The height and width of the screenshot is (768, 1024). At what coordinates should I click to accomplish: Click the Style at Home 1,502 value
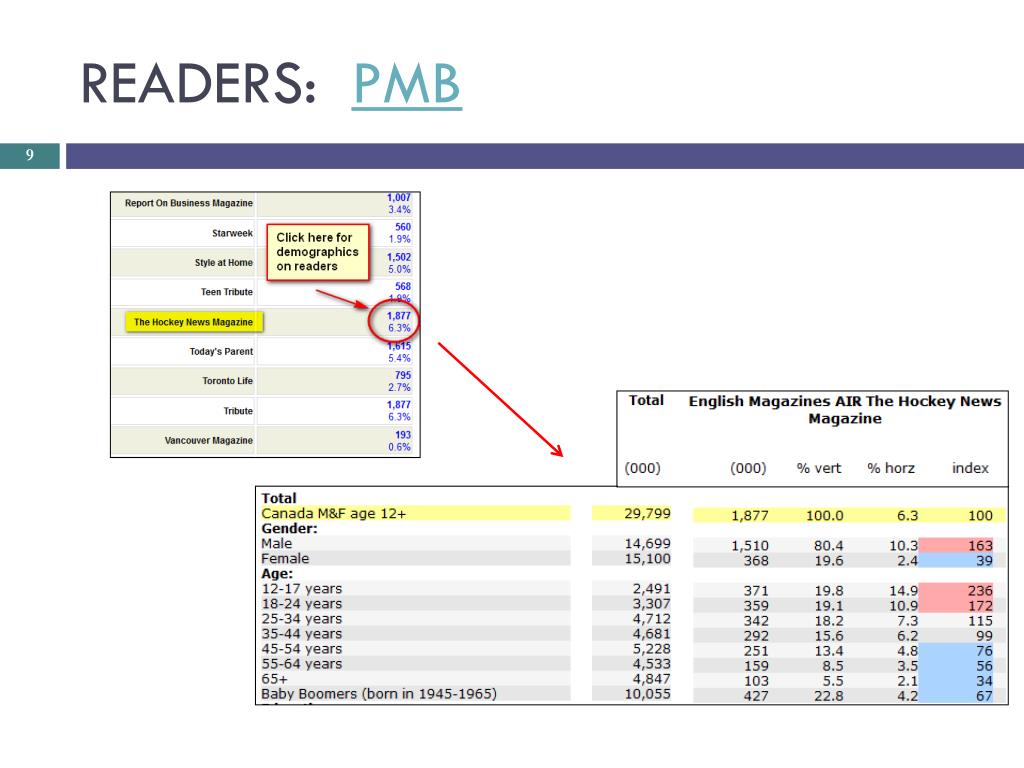pyautogui.click(x=398, y=257)
